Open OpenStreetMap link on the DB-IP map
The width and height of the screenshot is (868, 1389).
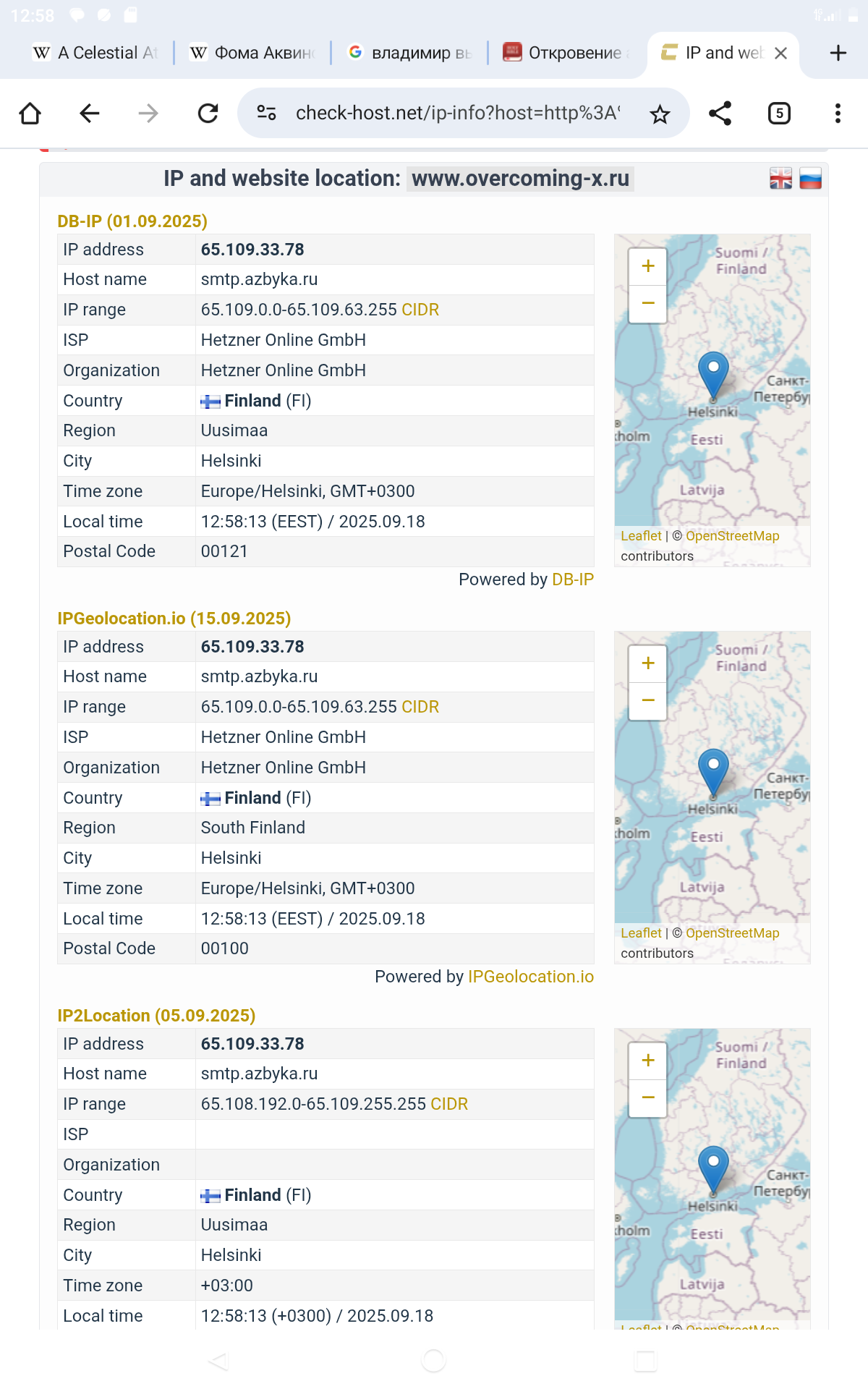[x=733, y=536]
